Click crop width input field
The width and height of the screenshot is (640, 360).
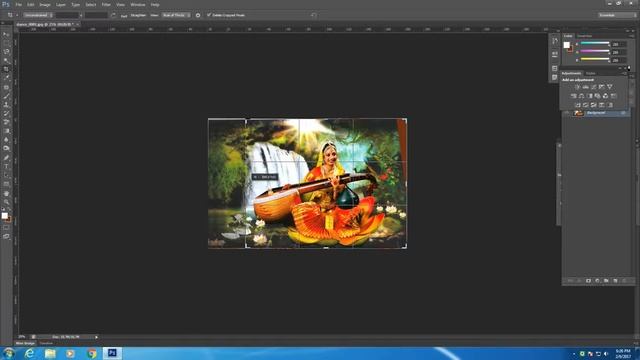[67, 15]
